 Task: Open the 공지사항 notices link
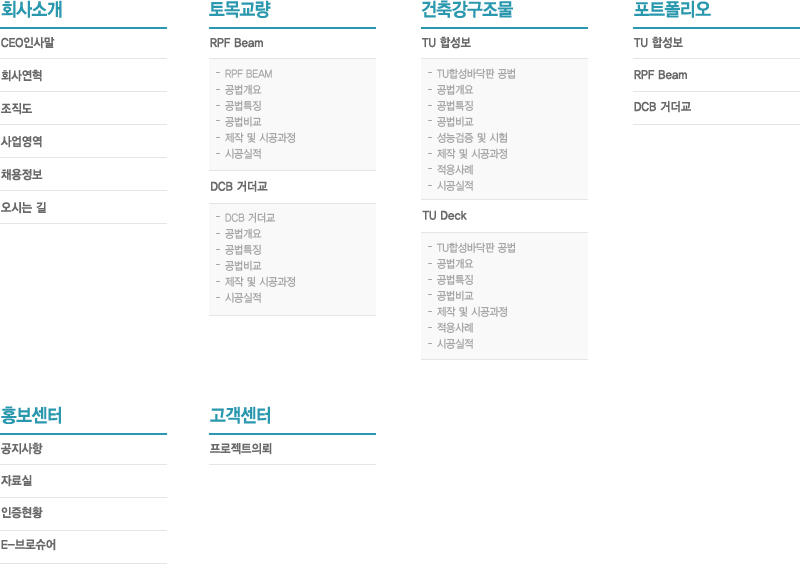(x=22, y=449)
